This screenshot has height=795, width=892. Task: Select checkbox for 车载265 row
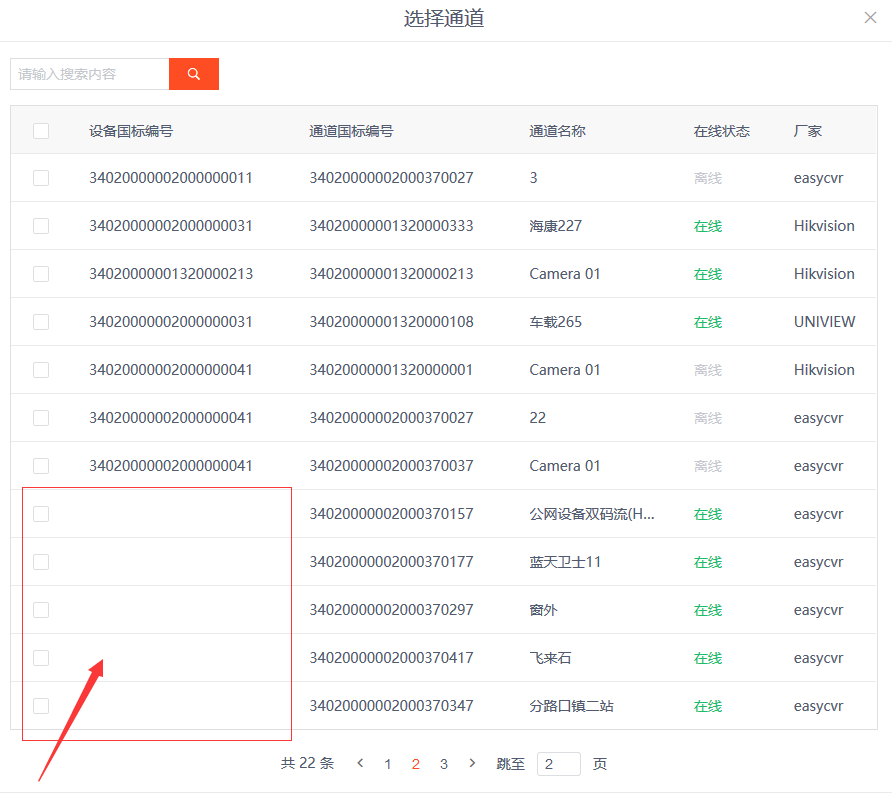tap(41, 322)
